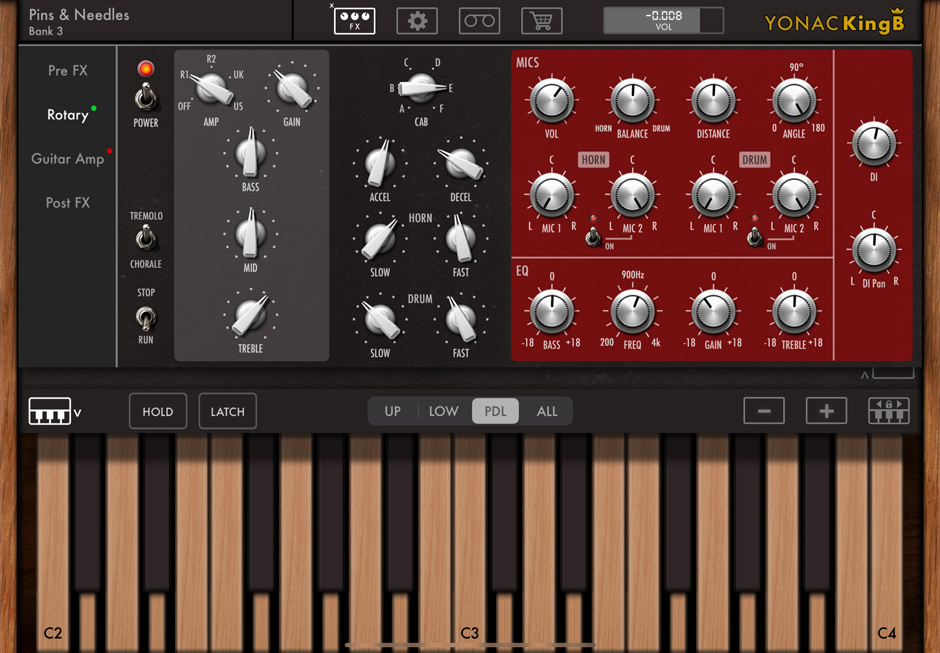Image resolution: width=940 pixels, height=653 pixels.
Task: Open the tape recorder icon
Action: pos(479,21)
